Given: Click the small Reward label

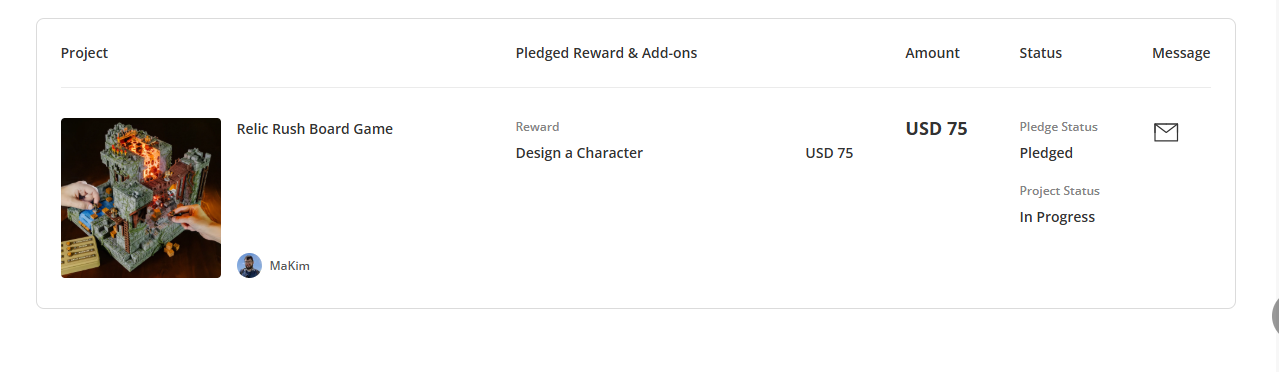Looking at the screenshot, I should [538, 127].
